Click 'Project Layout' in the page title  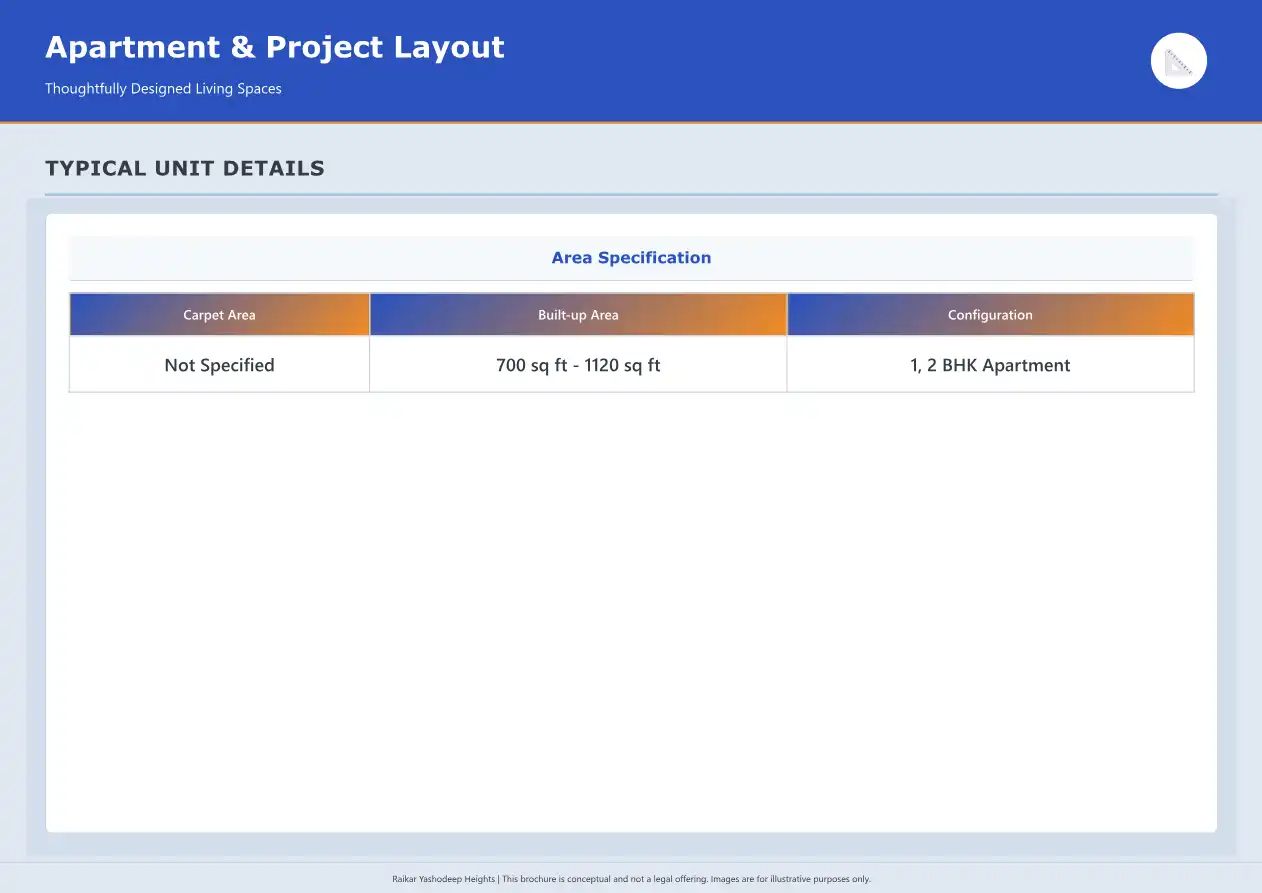[385, 47]
